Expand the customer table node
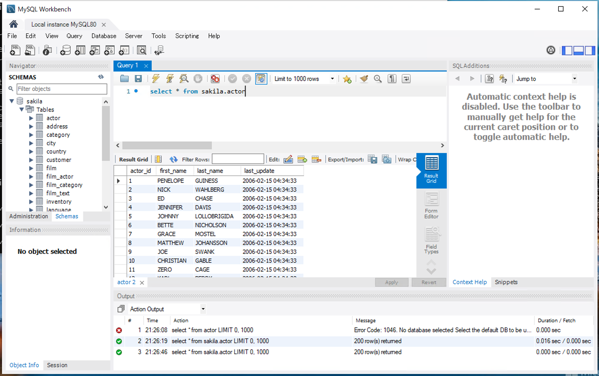599x376 pixels. coord(31,160)
